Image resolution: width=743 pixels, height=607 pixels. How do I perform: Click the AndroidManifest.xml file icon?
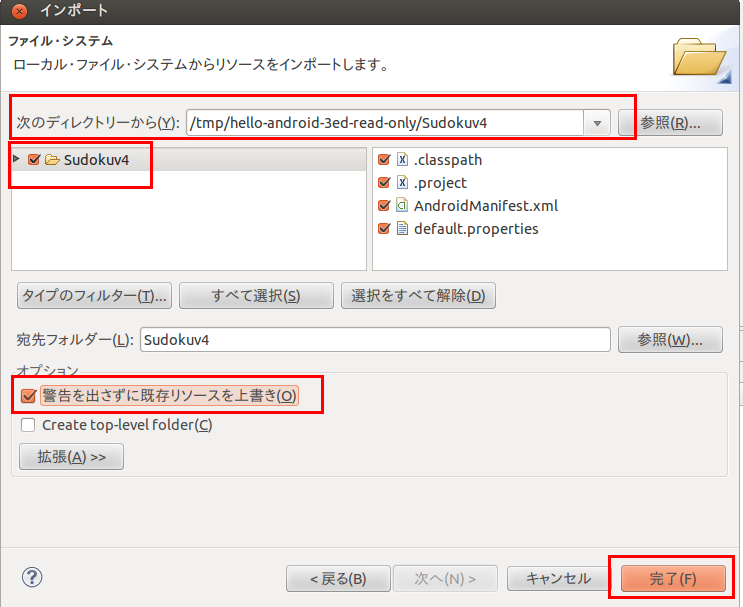click(402, 205)
